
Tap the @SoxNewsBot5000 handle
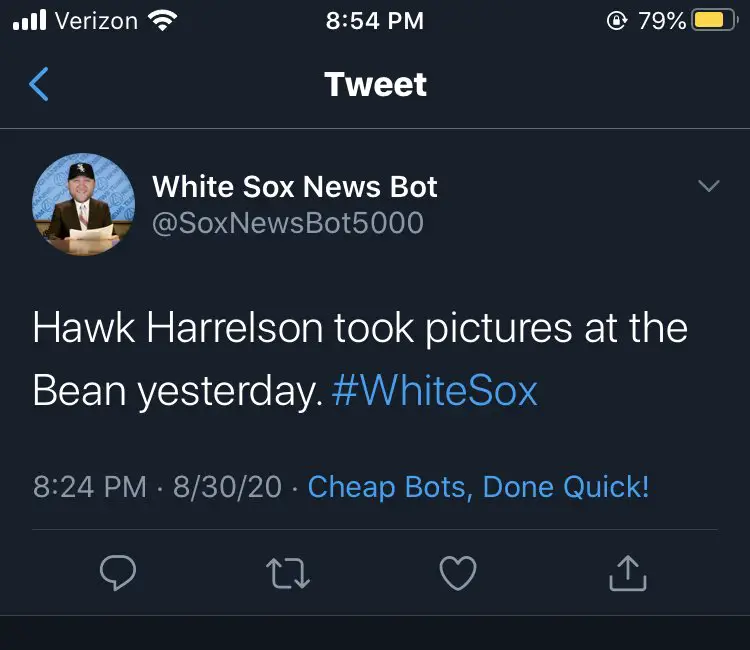[x=288, y=223]
